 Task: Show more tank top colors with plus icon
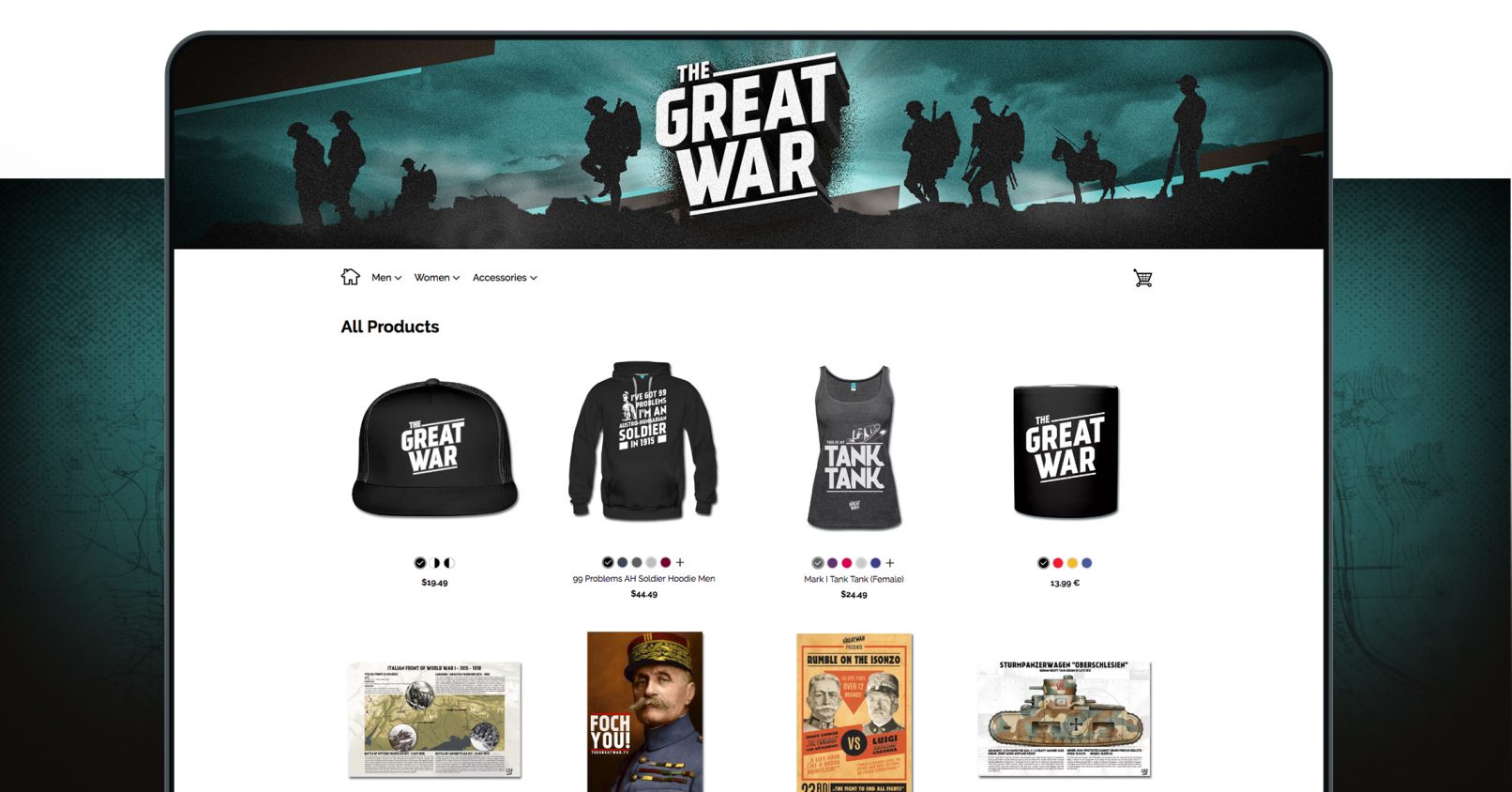coord(890,563)
